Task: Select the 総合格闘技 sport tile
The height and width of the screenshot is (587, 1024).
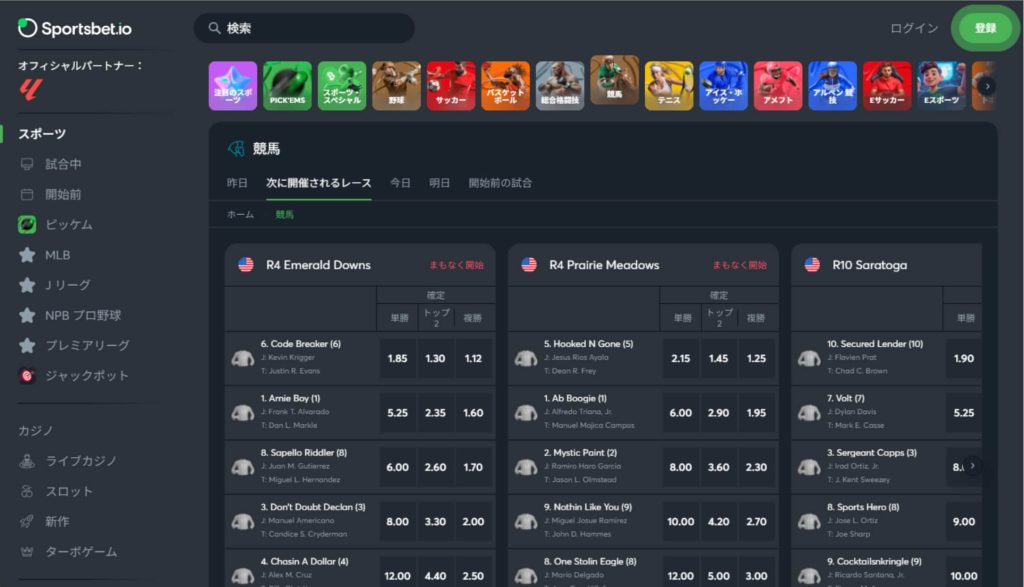Action: pos(560,86)
